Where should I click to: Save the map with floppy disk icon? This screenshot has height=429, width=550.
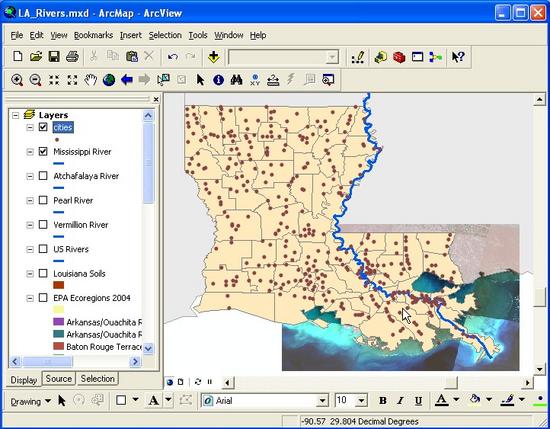[54, 56]
